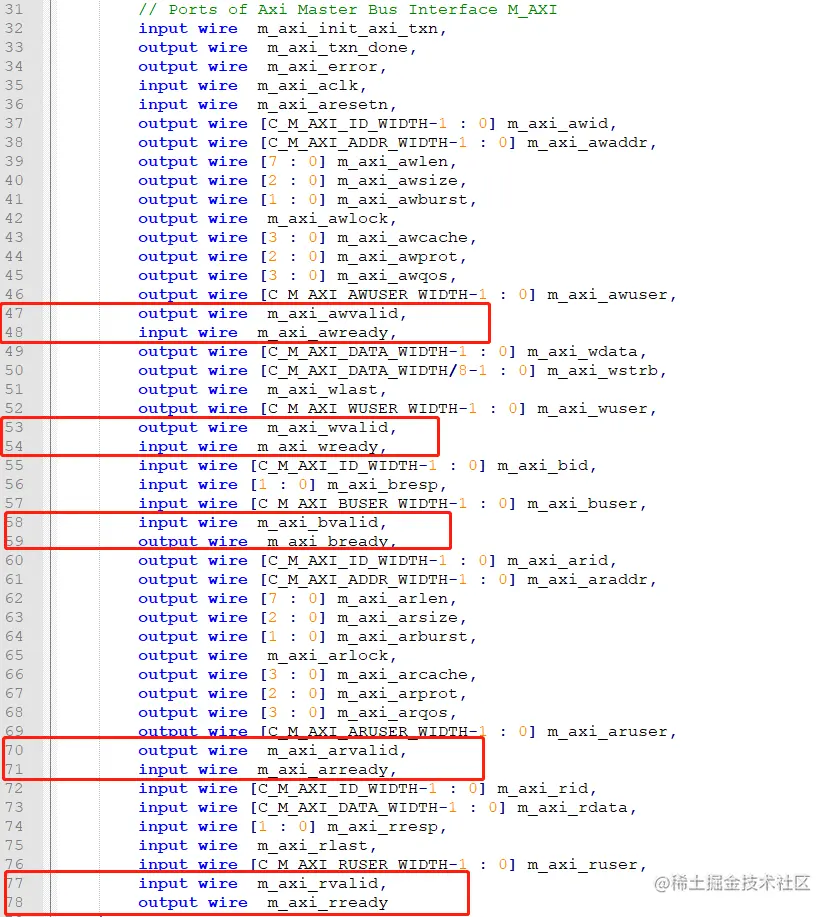Select the m_axi_wdata port

tap(582, 351)
